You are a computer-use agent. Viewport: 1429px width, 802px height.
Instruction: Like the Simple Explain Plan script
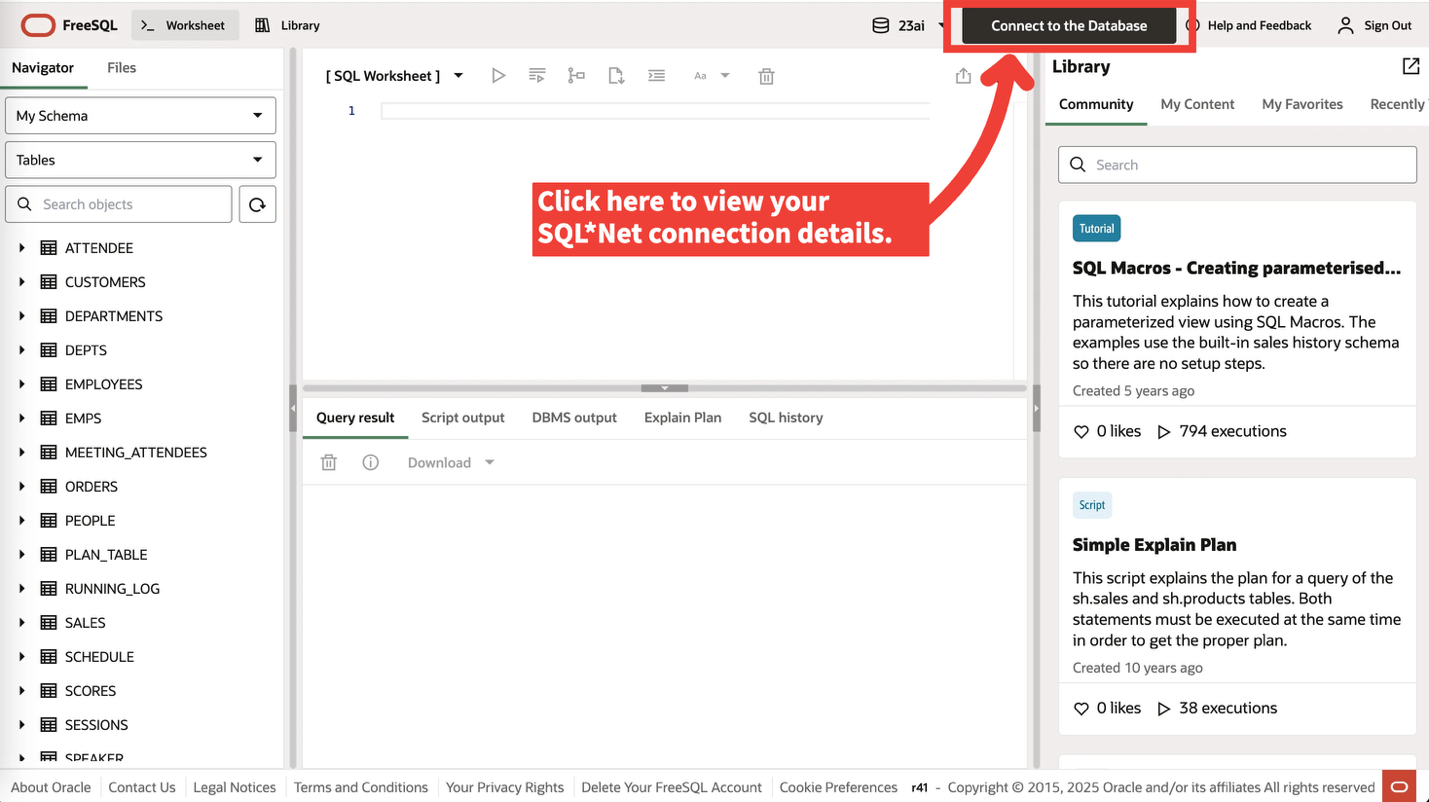click(x=1081, y=708)
